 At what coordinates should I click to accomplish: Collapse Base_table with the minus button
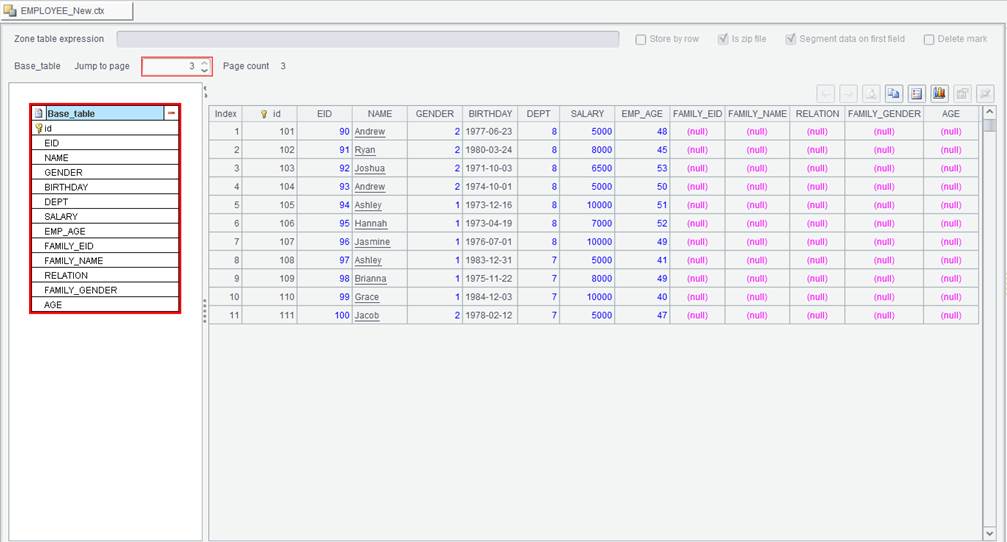tap(171, 113)
